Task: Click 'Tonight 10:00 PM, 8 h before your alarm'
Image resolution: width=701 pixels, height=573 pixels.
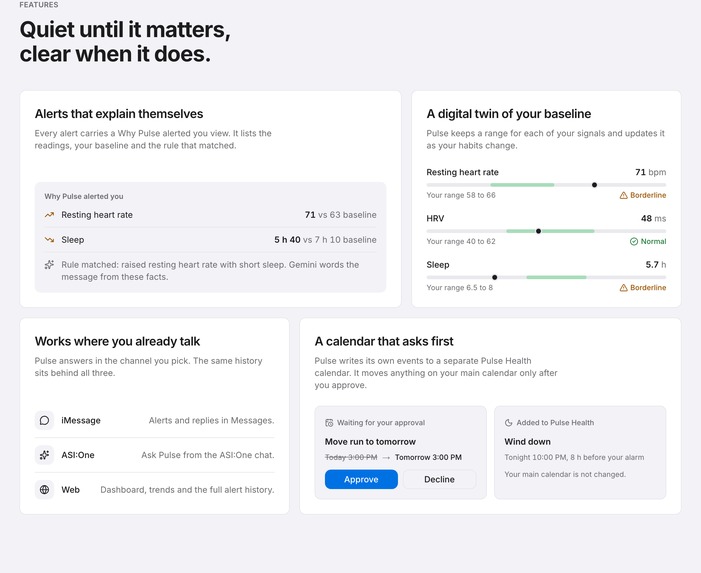Action: (x=574, y=457)
